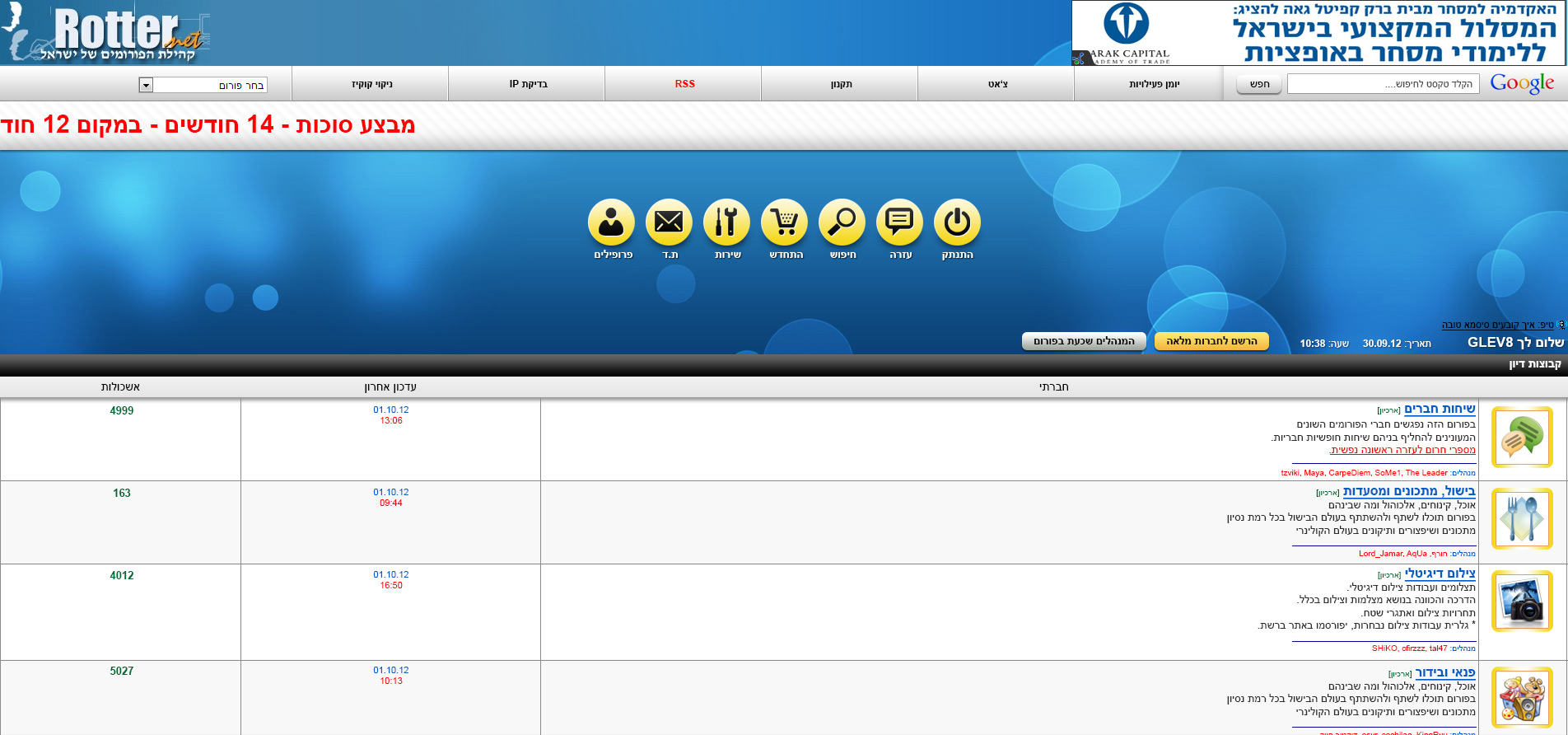Screen dimensions: 1568x735
Task: Open the Arak Capital banner ad
Action: (x=1318, y=33)
